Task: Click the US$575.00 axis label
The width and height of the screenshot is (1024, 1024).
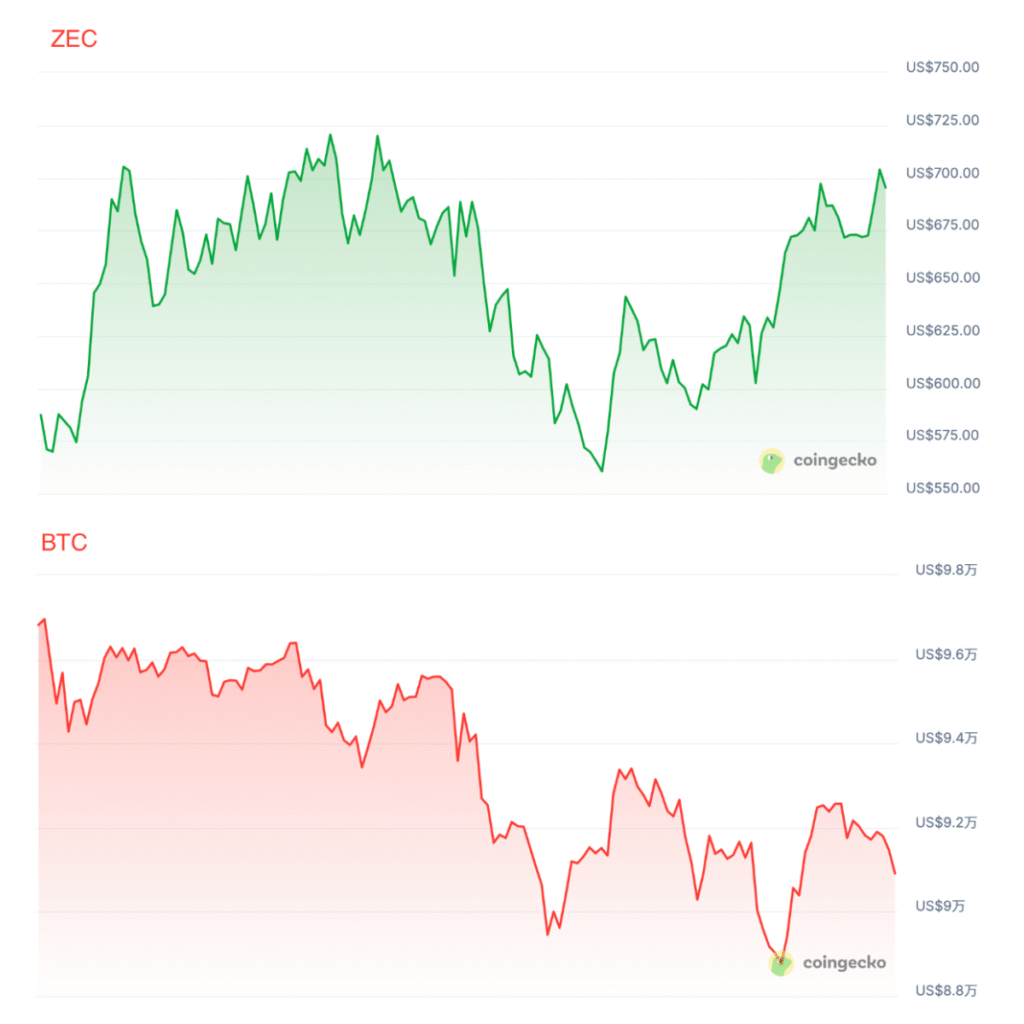Action: click(x=942, y=435)
